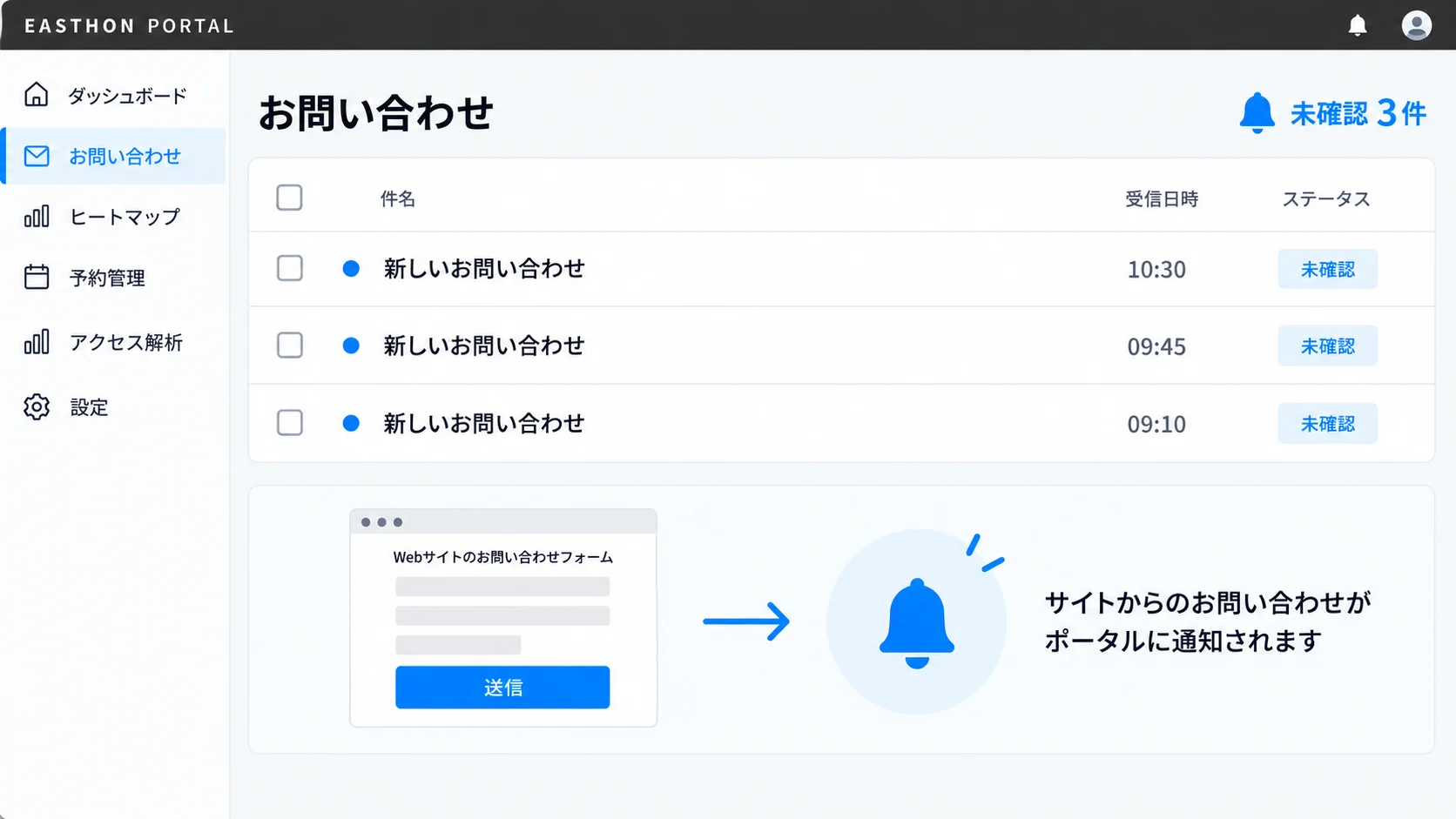Click the 未確認 3件 counter text
This screenshot has height=819, width=1456.
(1358, 113)
